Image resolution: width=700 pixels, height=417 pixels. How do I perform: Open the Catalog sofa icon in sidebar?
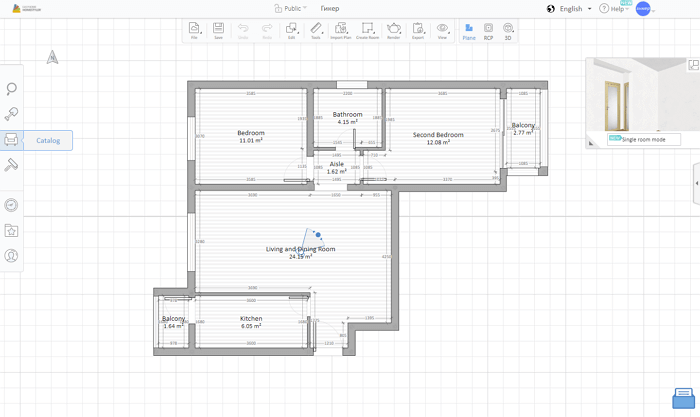[12, 140]
